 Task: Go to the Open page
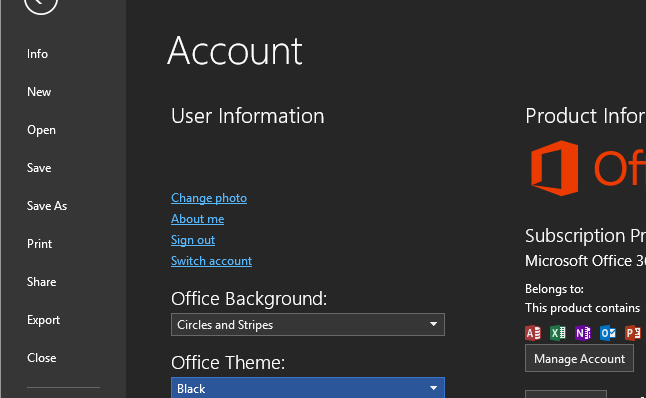pos(41,130)
